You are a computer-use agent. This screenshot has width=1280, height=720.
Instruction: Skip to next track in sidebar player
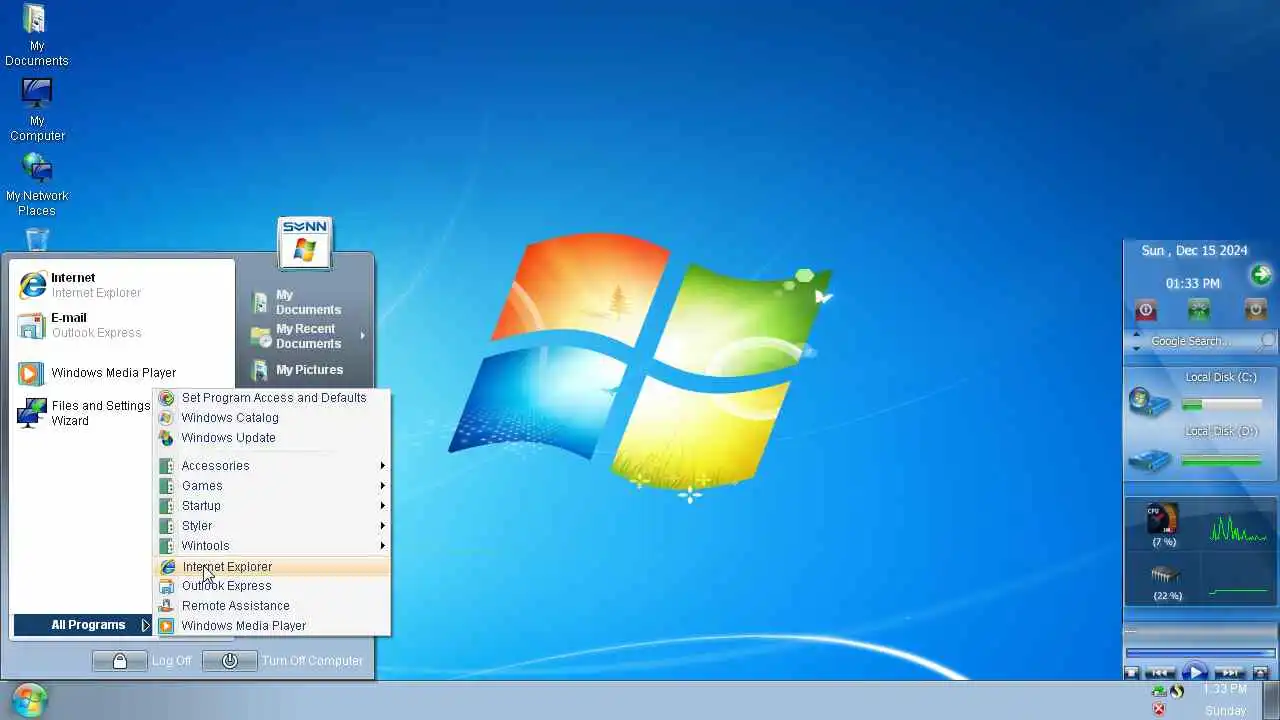pyautogui.click(x=1231, y=673)
